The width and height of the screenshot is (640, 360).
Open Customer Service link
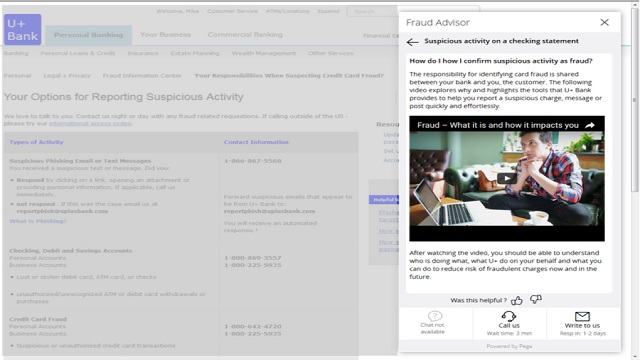click(232, 11)
